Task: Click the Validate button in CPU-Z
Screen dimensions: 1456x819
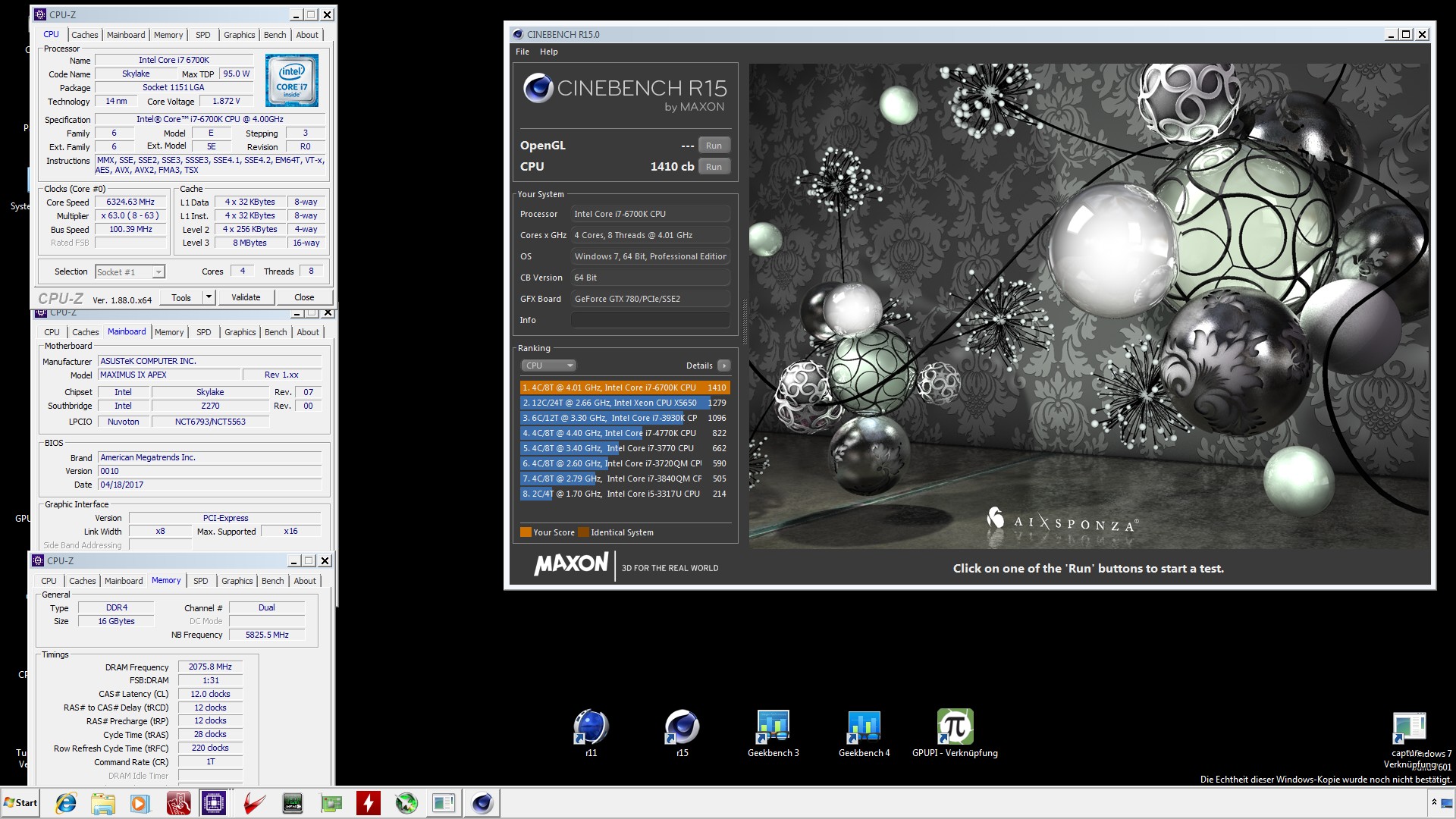Action: point(246,297)
